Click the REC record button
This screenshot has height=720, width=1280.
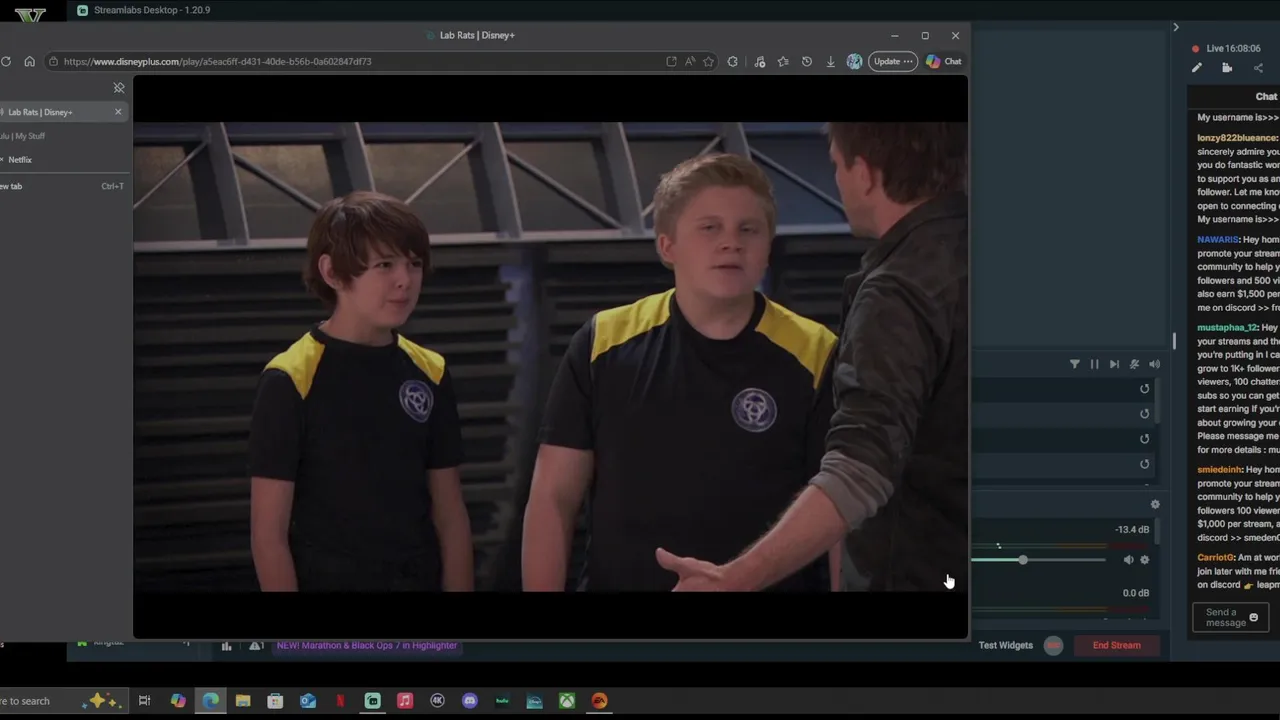pyautogui.click(x=1053, y=646)
